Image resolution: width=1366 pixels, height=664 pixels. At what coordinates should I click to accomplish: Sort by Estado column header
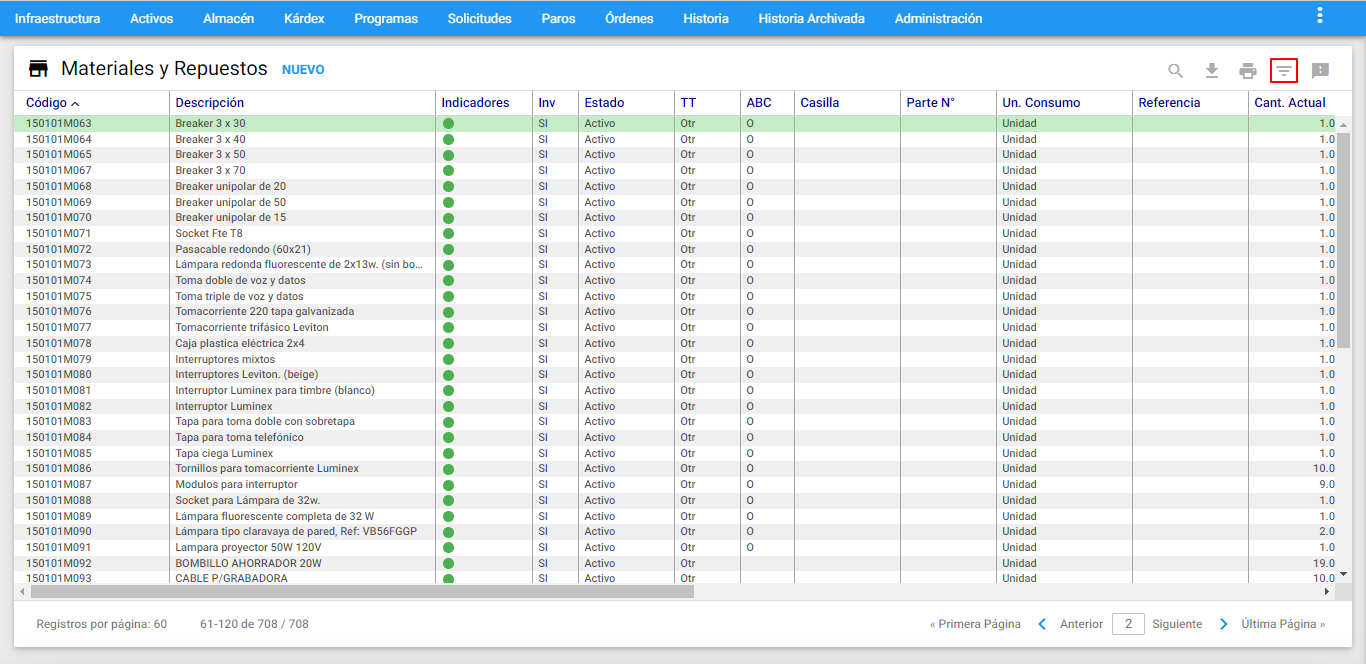pyautogui.click(x=604, y=102)
